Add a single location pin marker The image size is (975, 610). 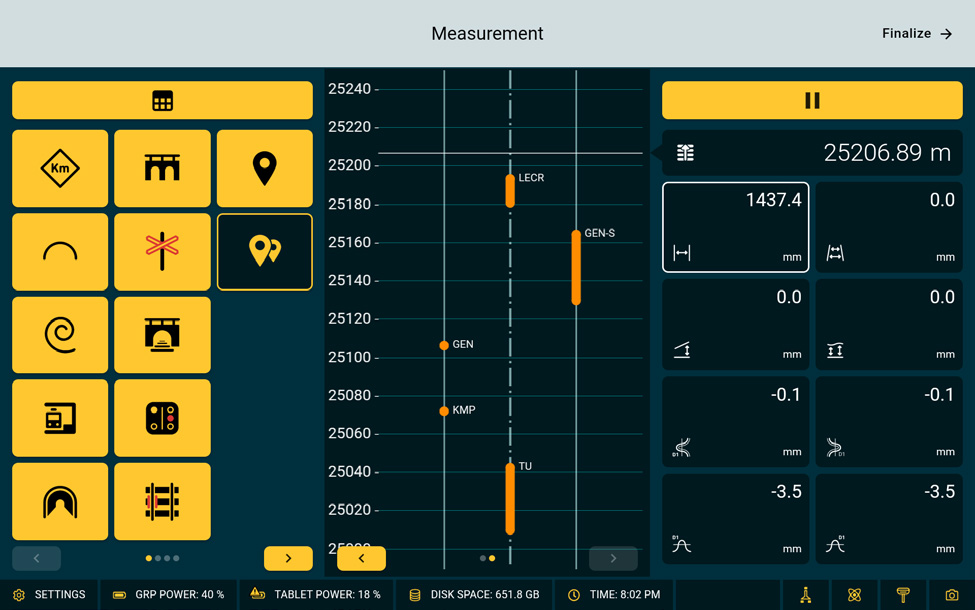(265, 168)
